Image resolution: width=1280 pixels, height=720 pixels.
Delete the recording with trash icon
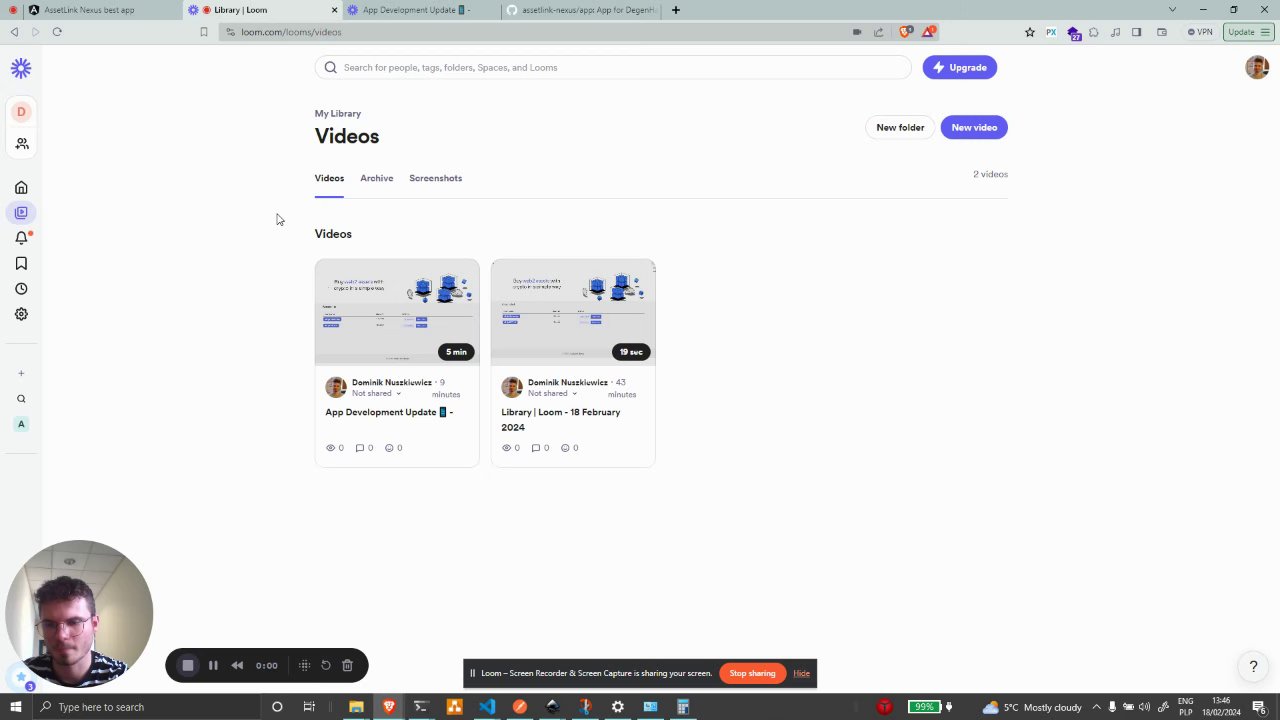(347, 666)
